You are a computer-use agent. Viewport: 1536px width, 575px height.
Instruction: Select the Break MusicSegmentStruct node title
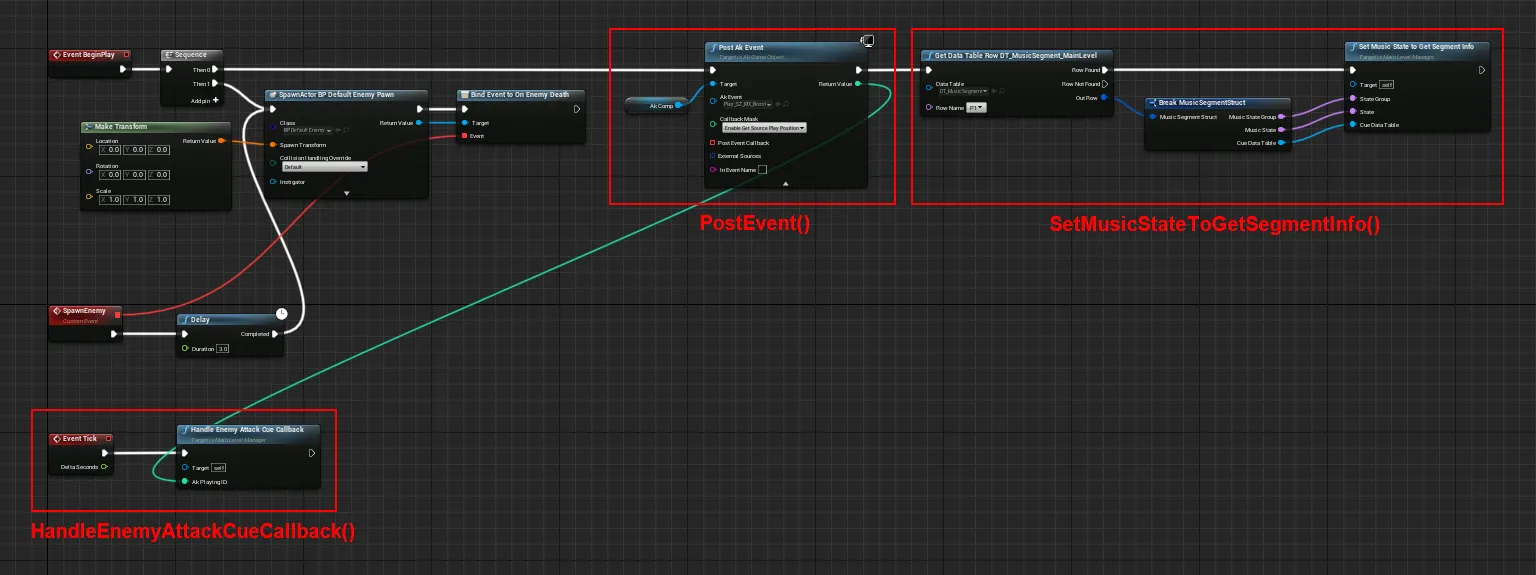pyautogui.click(x=1202, y=103)
